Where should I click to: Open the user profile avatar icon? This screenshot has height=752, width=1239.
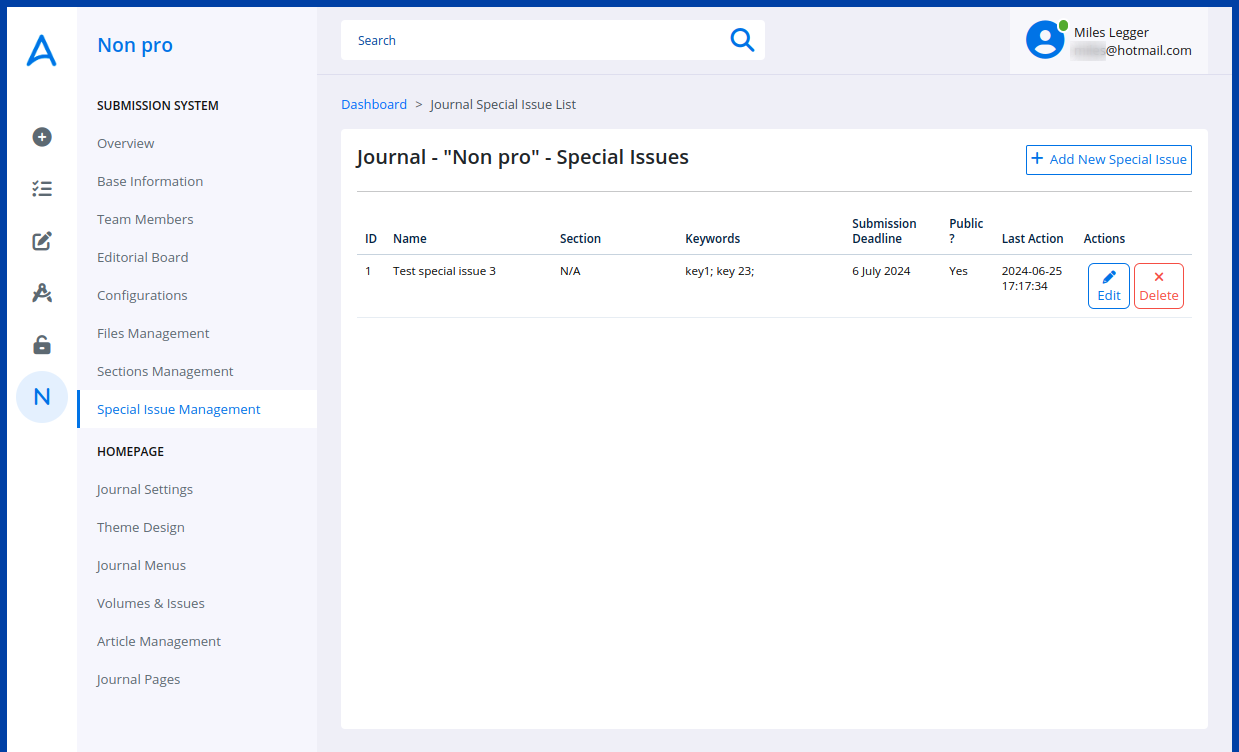(1045, 40)
